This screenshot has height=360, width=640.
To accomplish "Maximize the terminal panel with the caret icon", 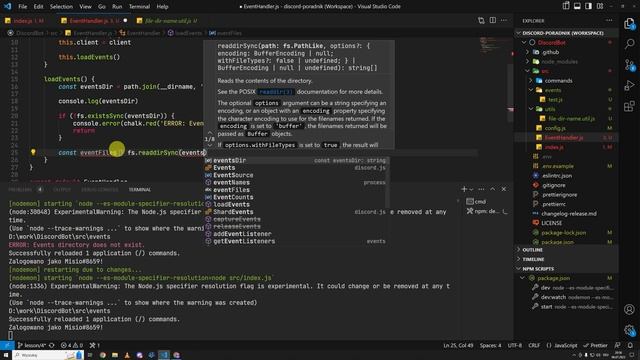I will [493, 189].
